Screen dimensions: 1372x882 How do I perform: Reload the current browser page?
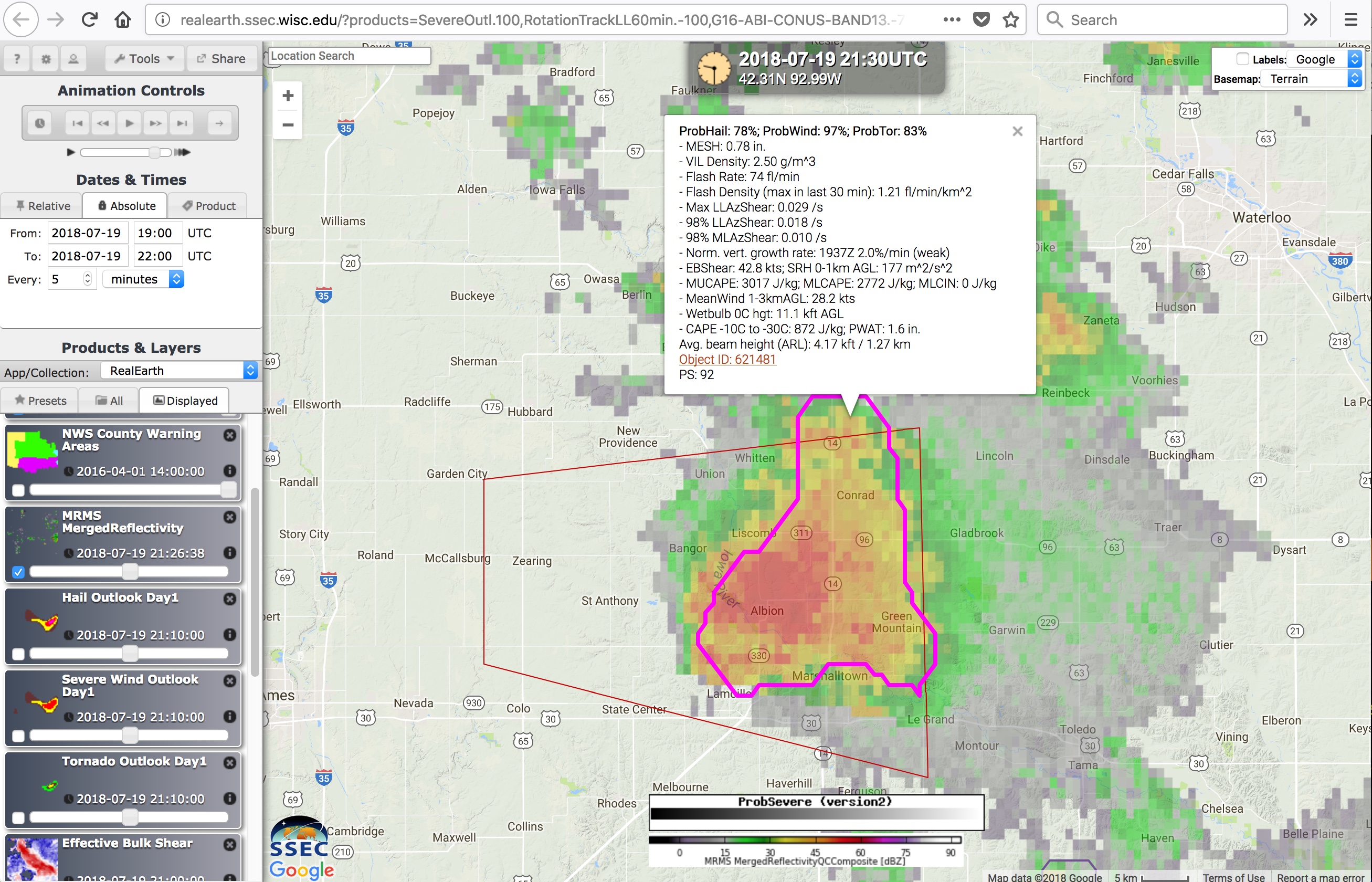pos(89,20)
